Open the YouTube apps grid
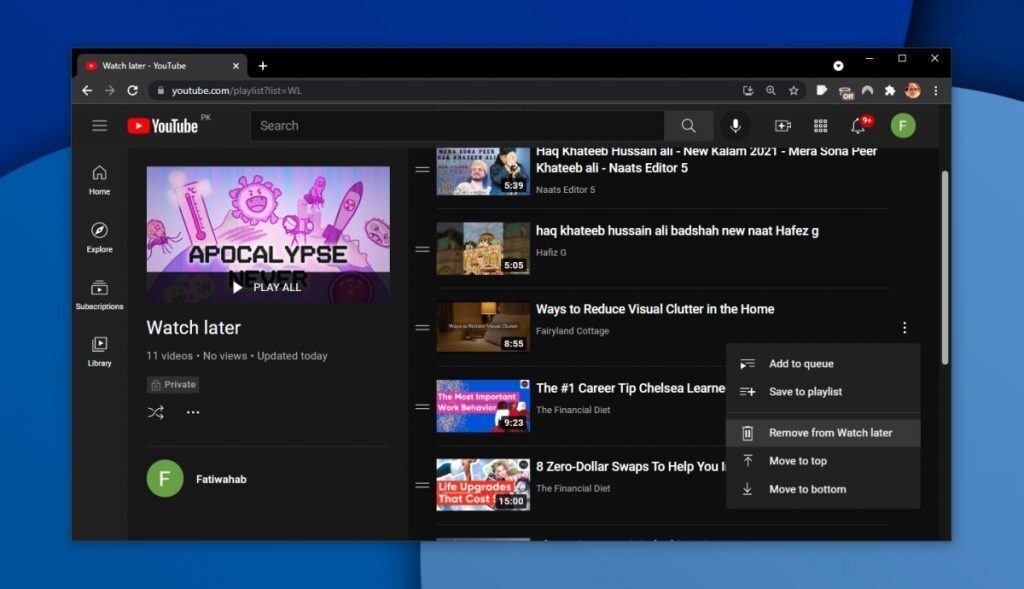This screenshot has height=589, width=1024. click(820, 125)
